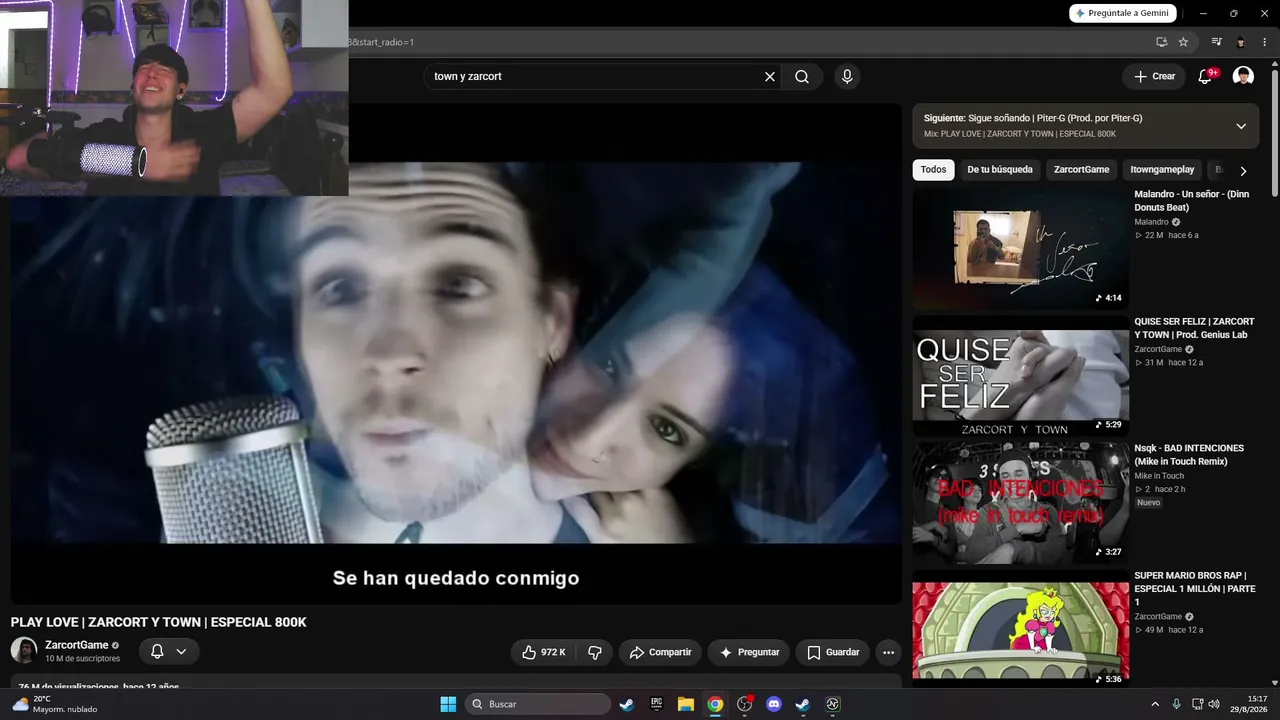Switch to Chrome in the taskbar

[715, 704]
